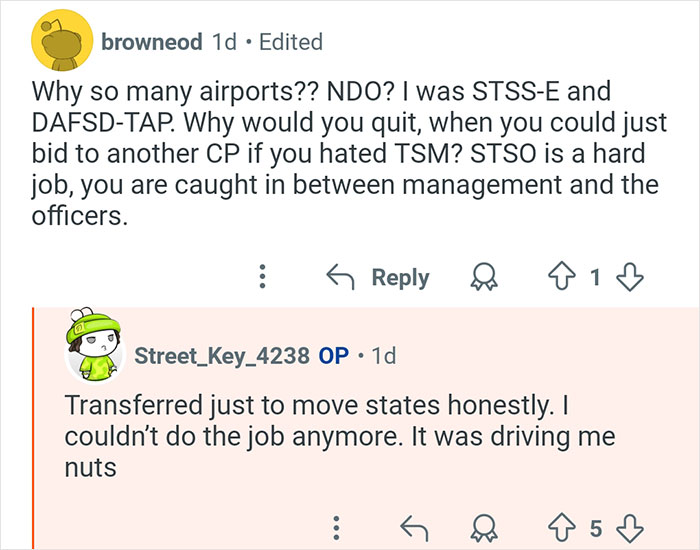Viewport: 700px width, 550px height.
Task: Open the options menu on browneod's comment
Action: point(262,277)
